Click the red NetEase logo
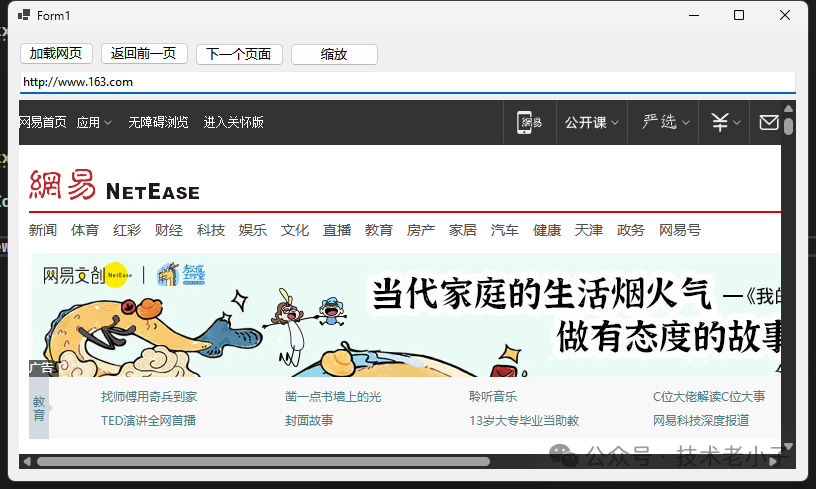 114,187
